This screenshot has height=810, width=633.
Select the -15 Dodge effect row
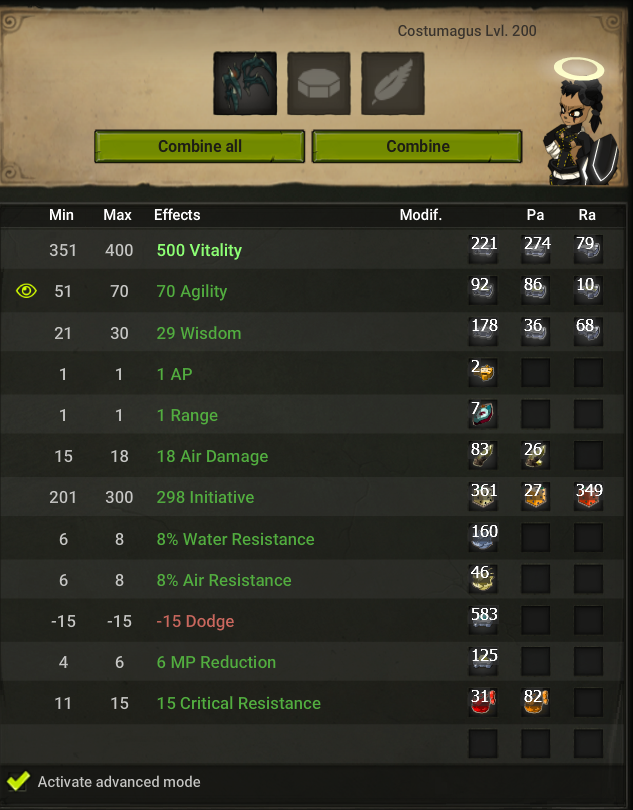click(x=312, y=620)
